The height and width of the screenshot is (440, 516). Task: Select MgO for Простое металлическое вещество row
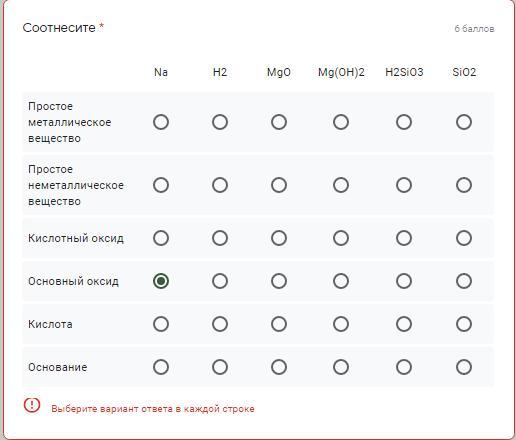coord(279,122)
